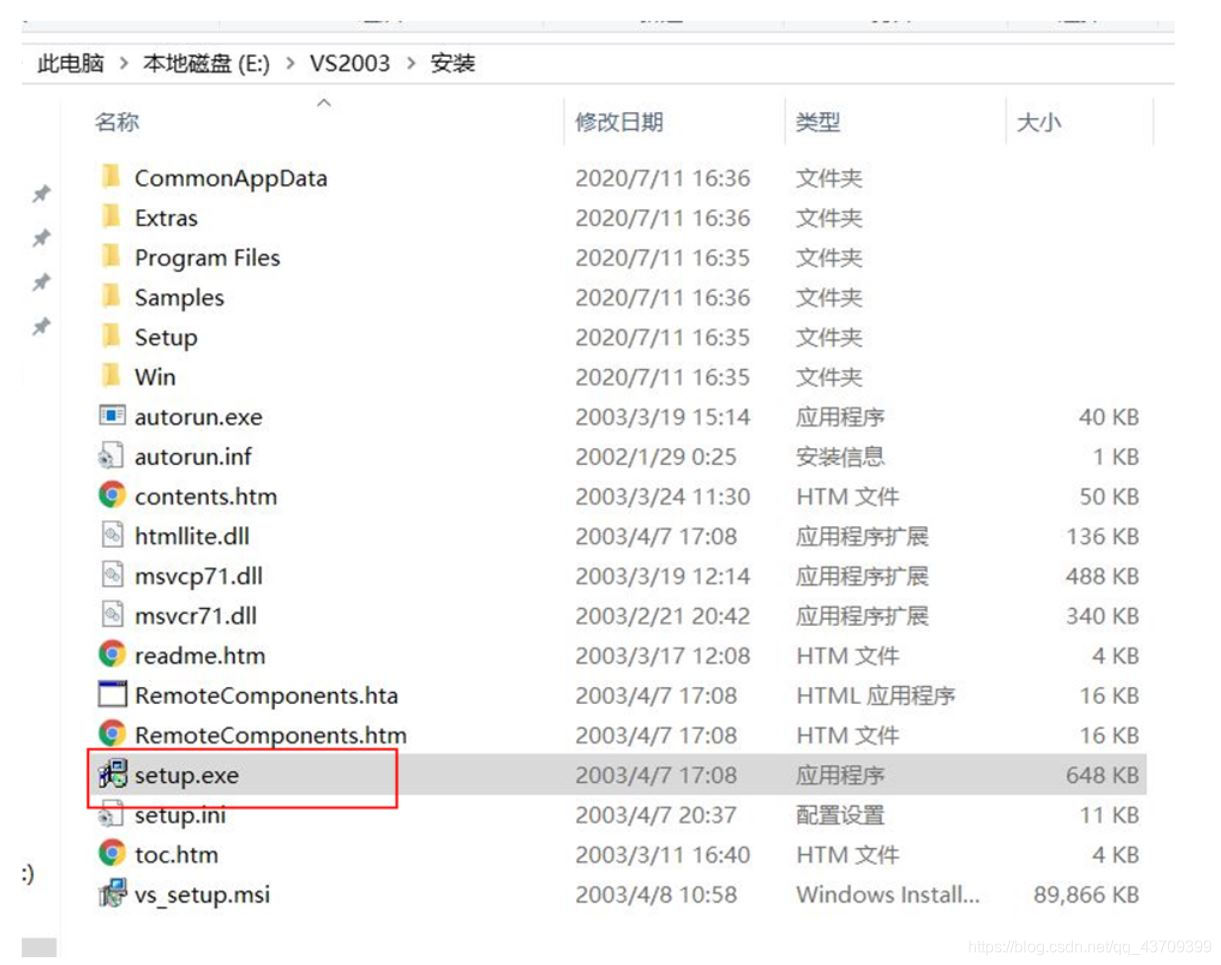Click the autorun.inf file icon
Screen dimensions: 1221x965
point(111,457)
